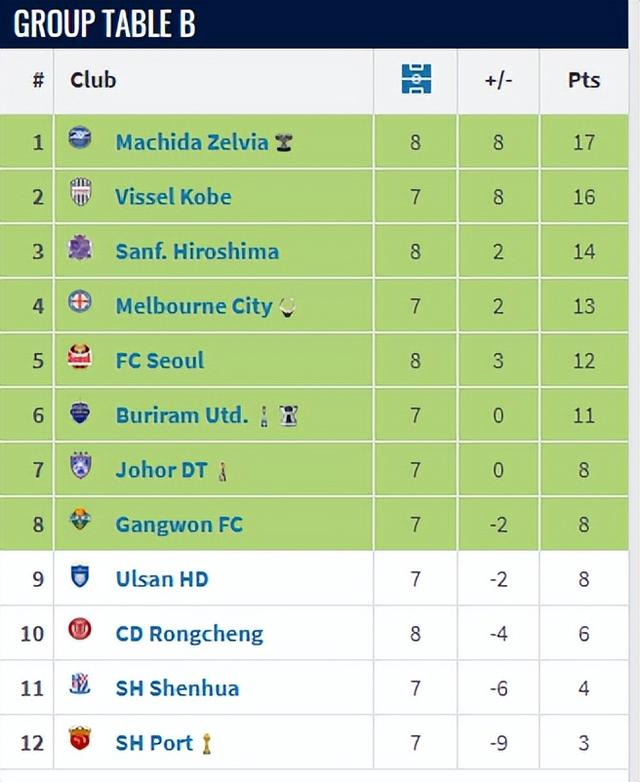Viewport: 640px width, 782px height.
Task: Sort table by +/- goal difference header
Action: (x=498, y=80)
